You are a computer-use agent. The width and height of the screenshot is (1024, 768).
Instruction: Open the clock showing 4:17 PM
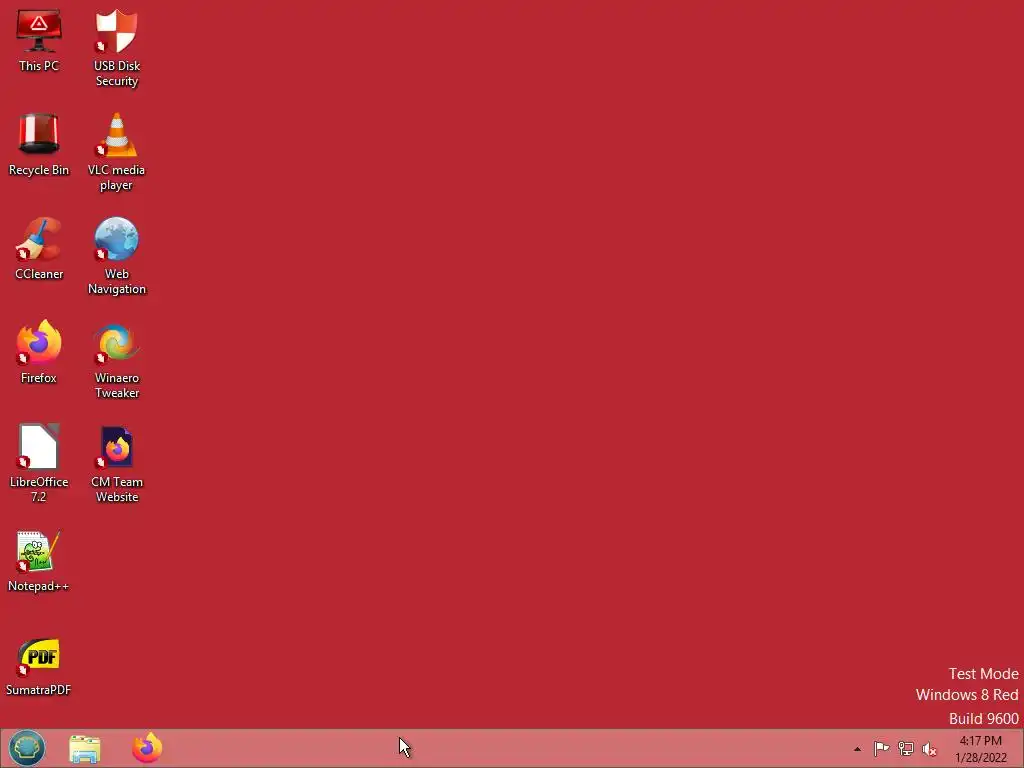click(x=980, y=748)
